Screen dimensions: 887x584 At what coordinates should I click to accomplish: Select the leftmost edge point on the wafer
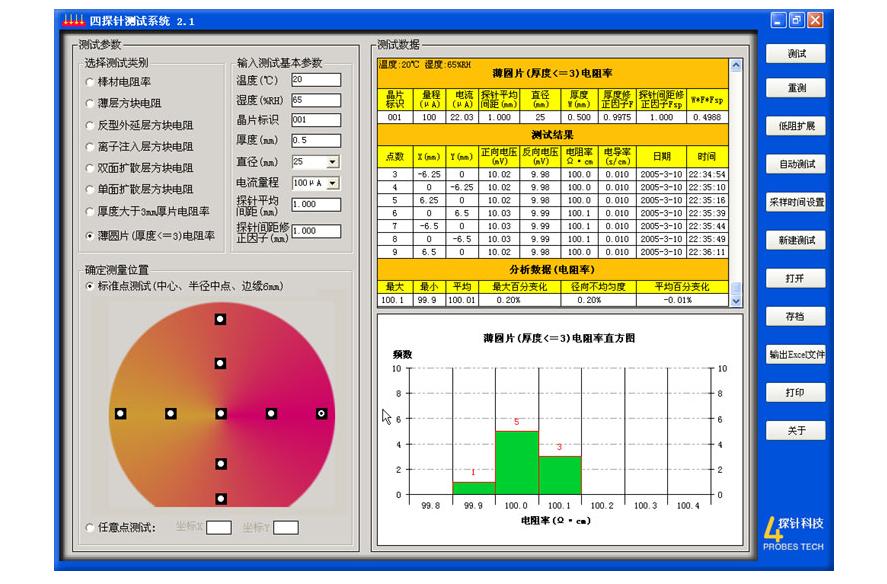point(121,413)
